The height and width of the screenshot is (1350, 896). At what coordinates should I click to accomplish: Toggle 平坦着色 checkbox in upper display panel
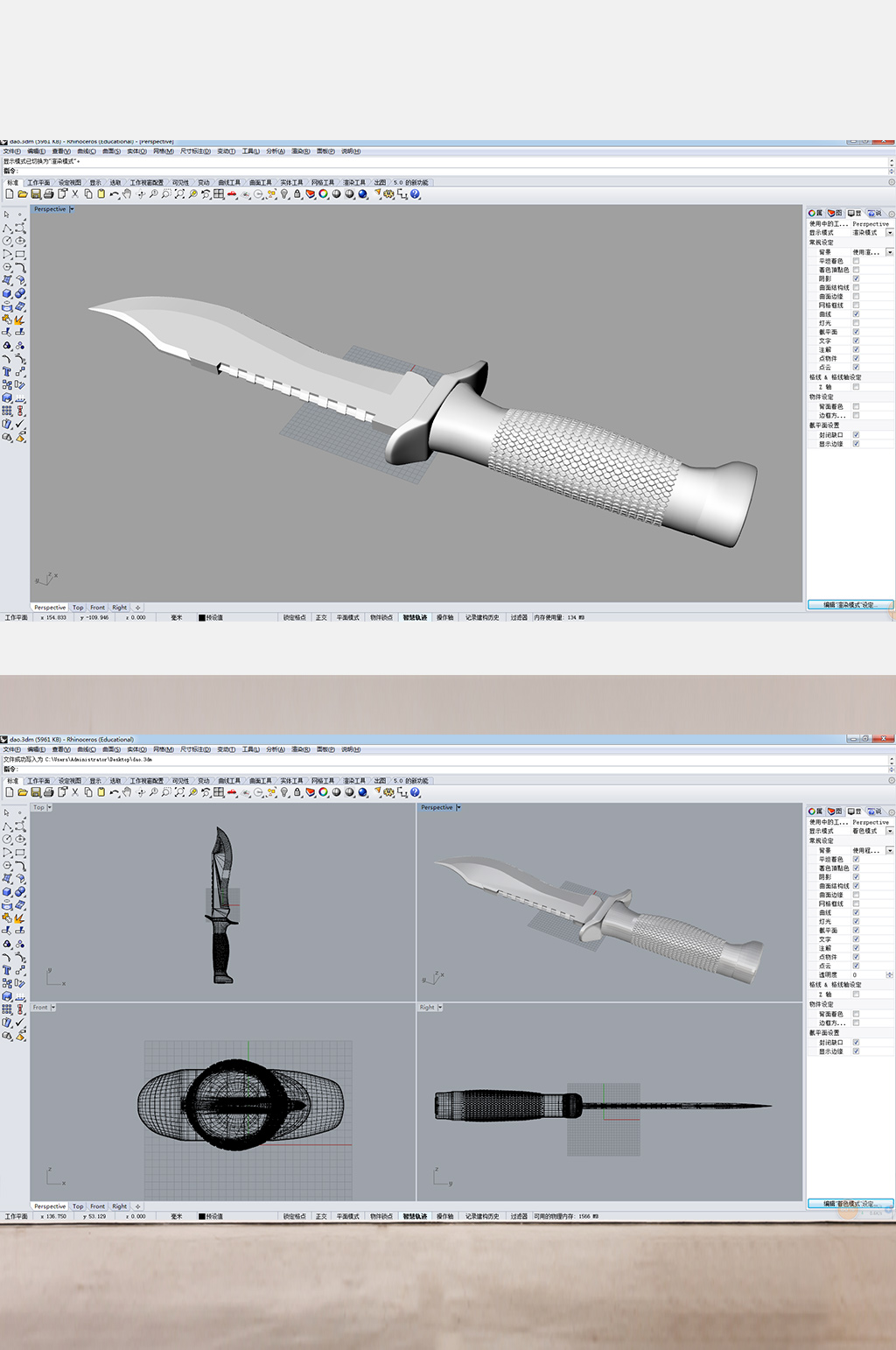pyautogui.click(x=856, y=261)
